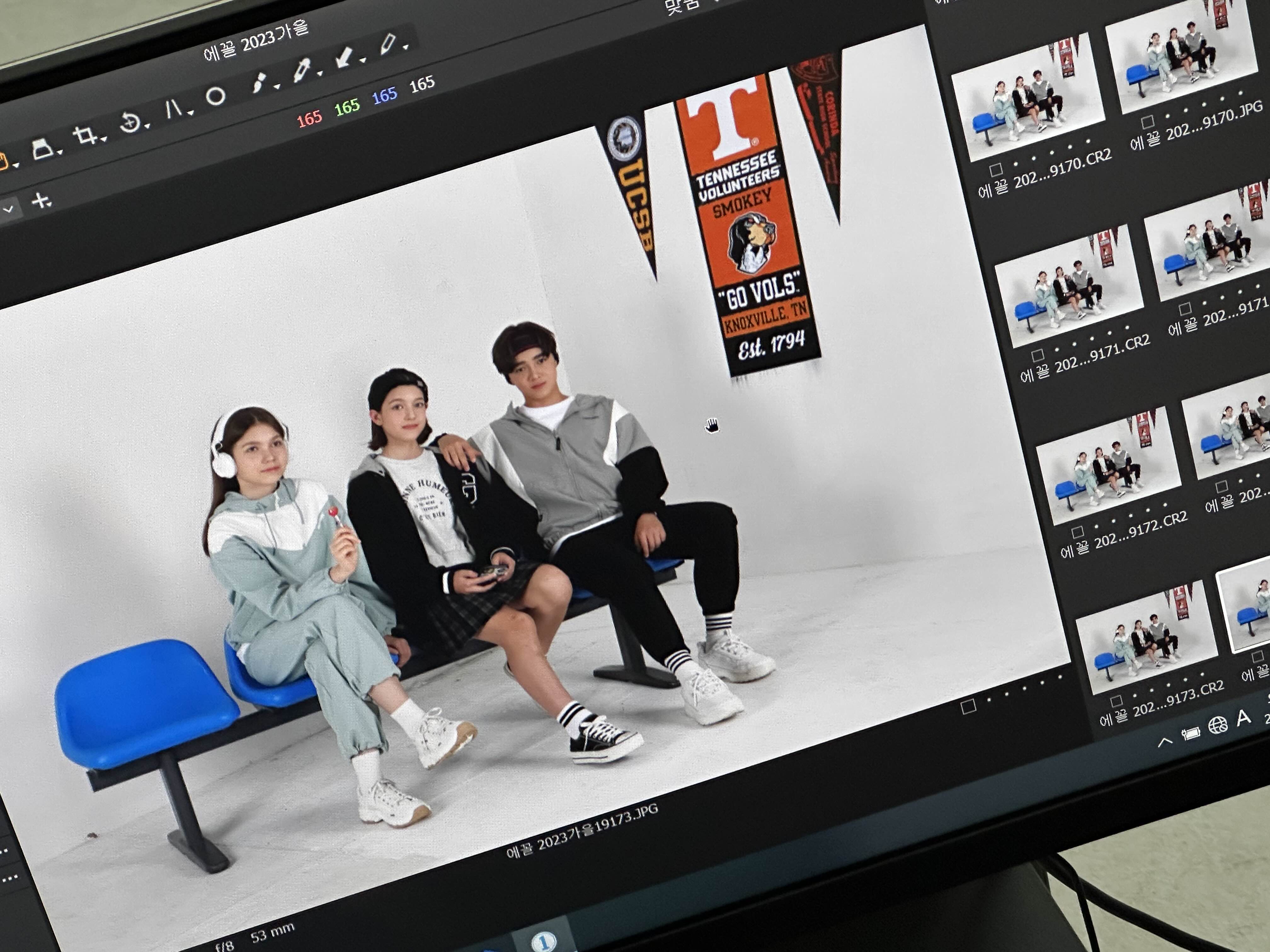The width and height of the screenshot is (1270, 952).
Task: Click the plus add-variant icon
Action: click(41, 201)
